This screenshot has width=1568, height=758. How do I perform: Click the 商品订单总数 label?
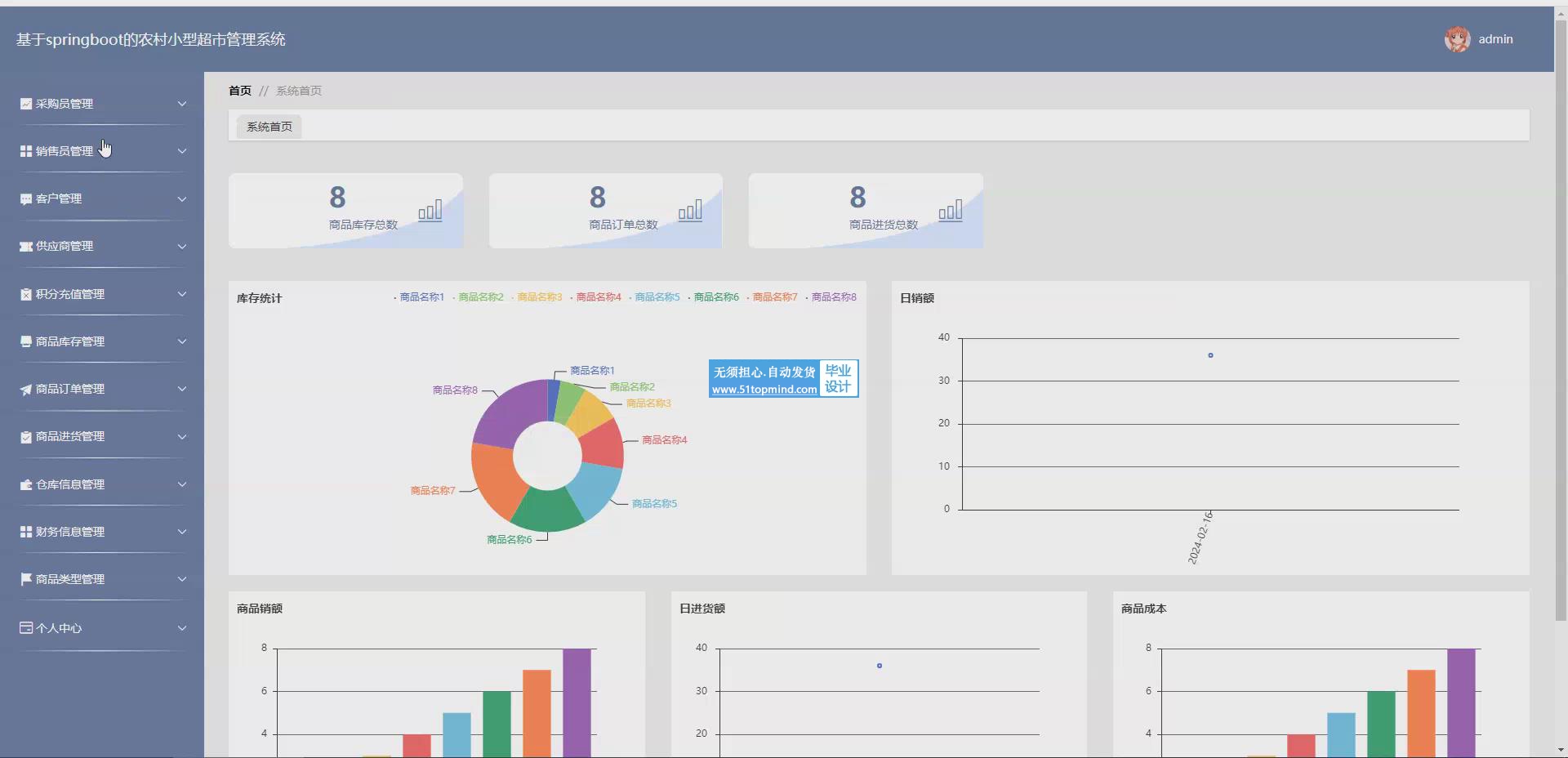click(623, 225)
